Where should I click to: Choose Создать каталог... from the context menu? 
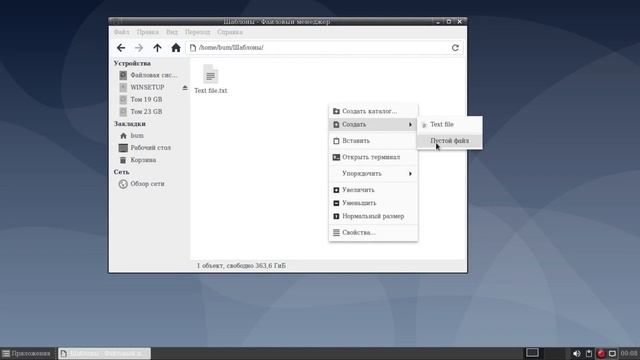[373, 111]
